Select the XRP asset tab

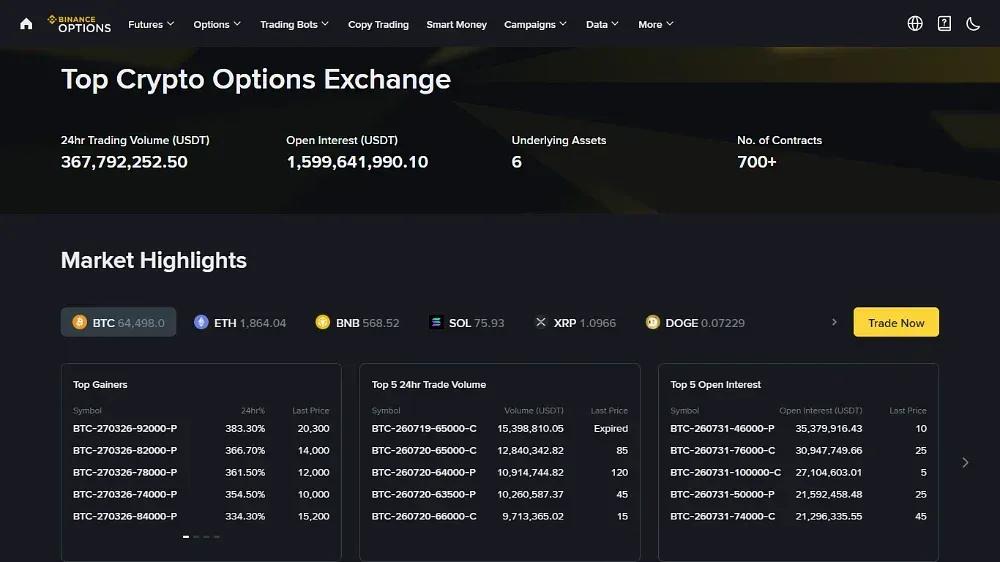pyautogui.click(x=575, y=322)
